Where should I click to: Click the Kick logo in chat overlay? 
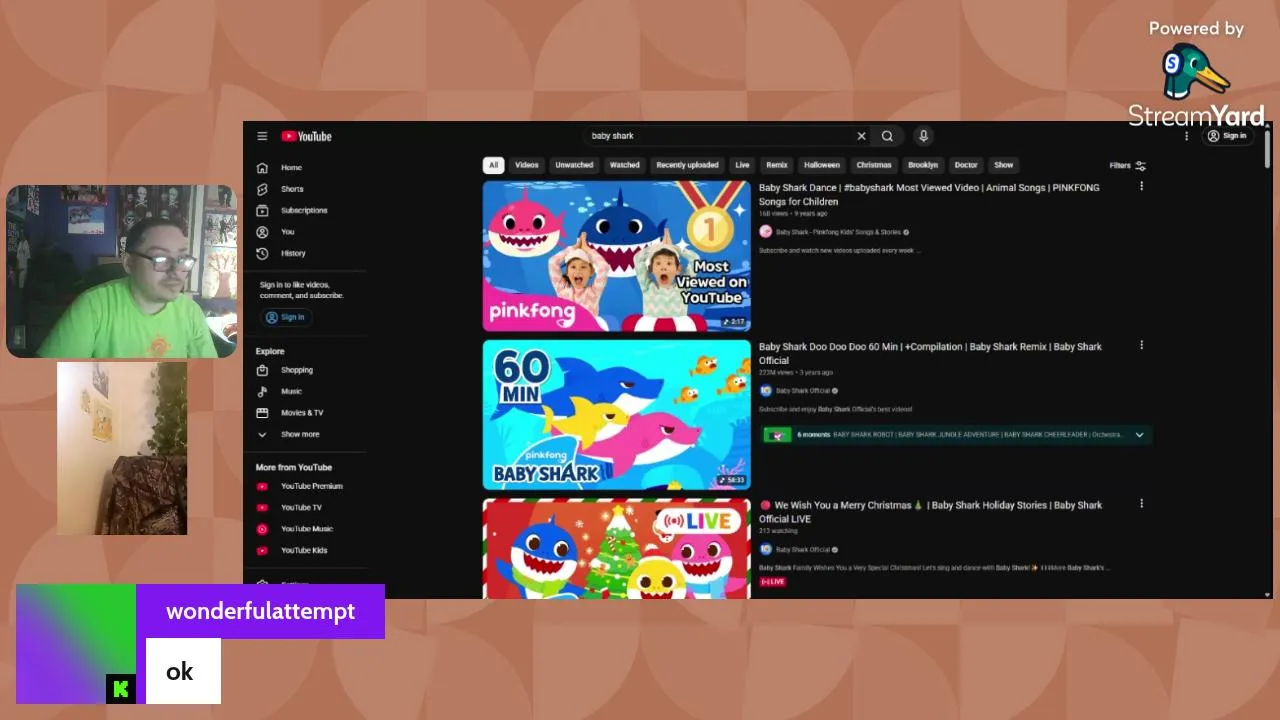tap(121, 688)
